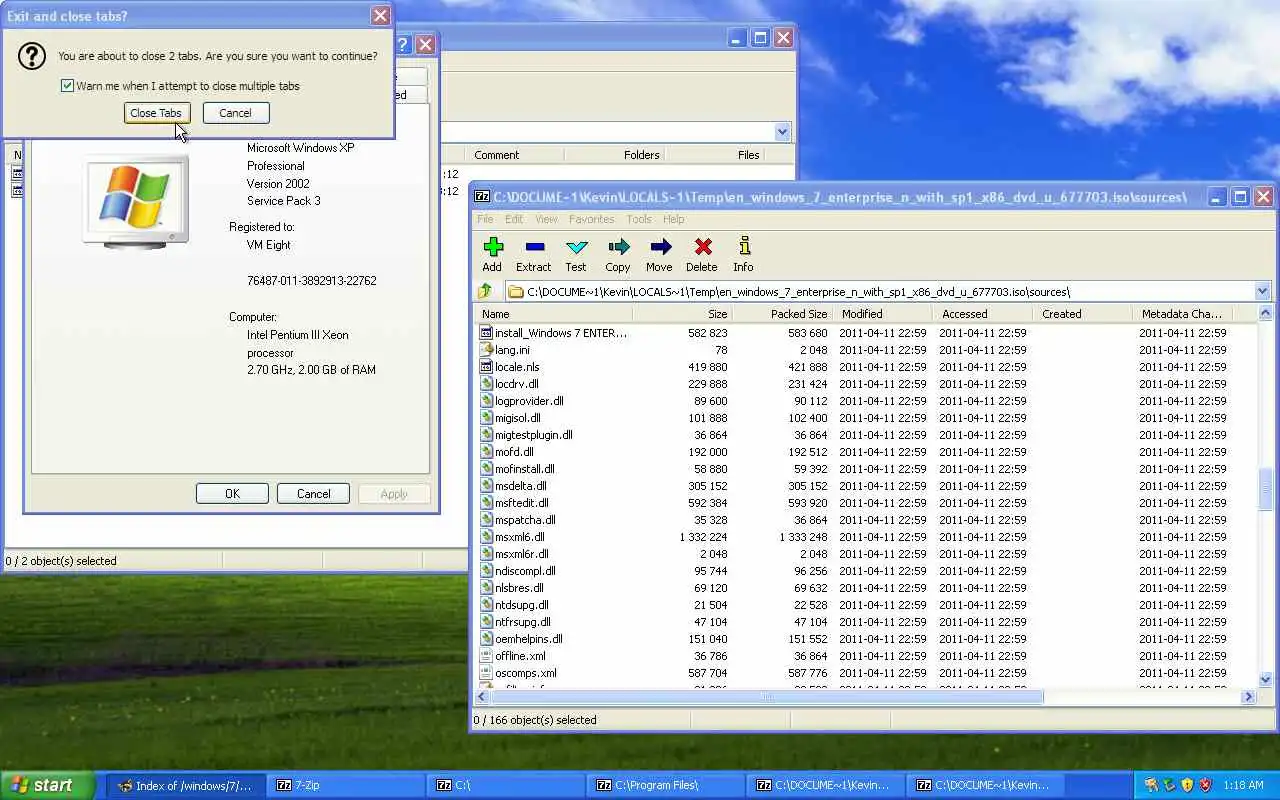Sort by the Modified column header
1280x800 pixels.
pyautogui.click(x=884, y=314)
